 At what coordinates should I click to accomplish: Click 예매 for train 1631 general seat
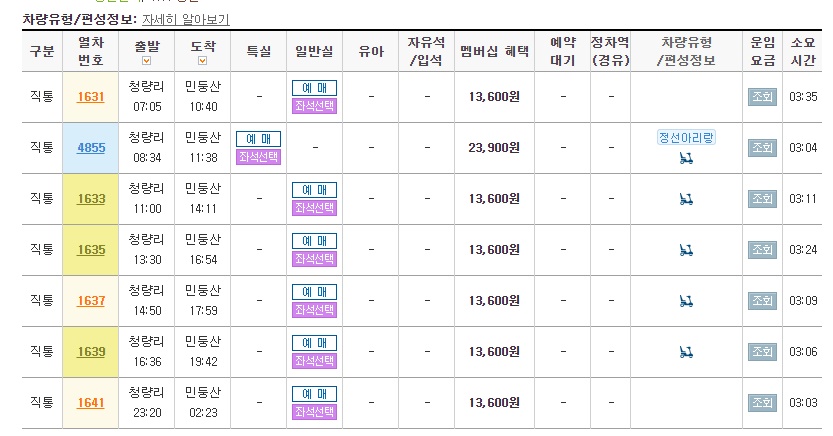[x=314, y=88]
